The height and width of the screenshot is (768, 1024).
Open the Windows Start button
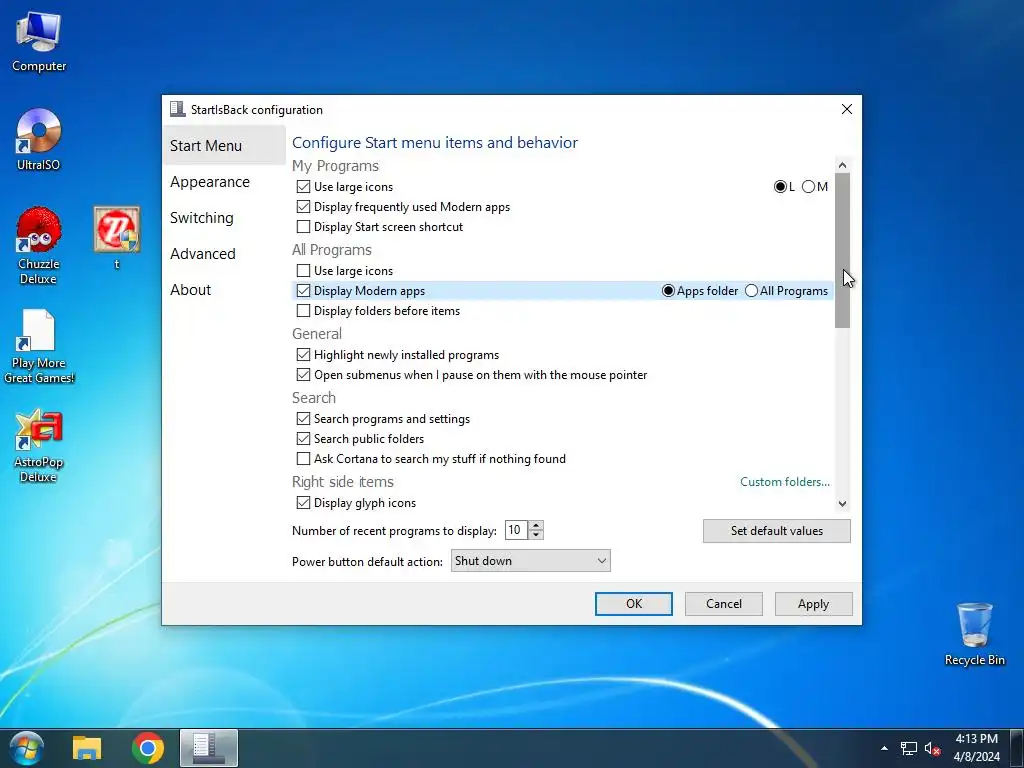pos(26,748)
